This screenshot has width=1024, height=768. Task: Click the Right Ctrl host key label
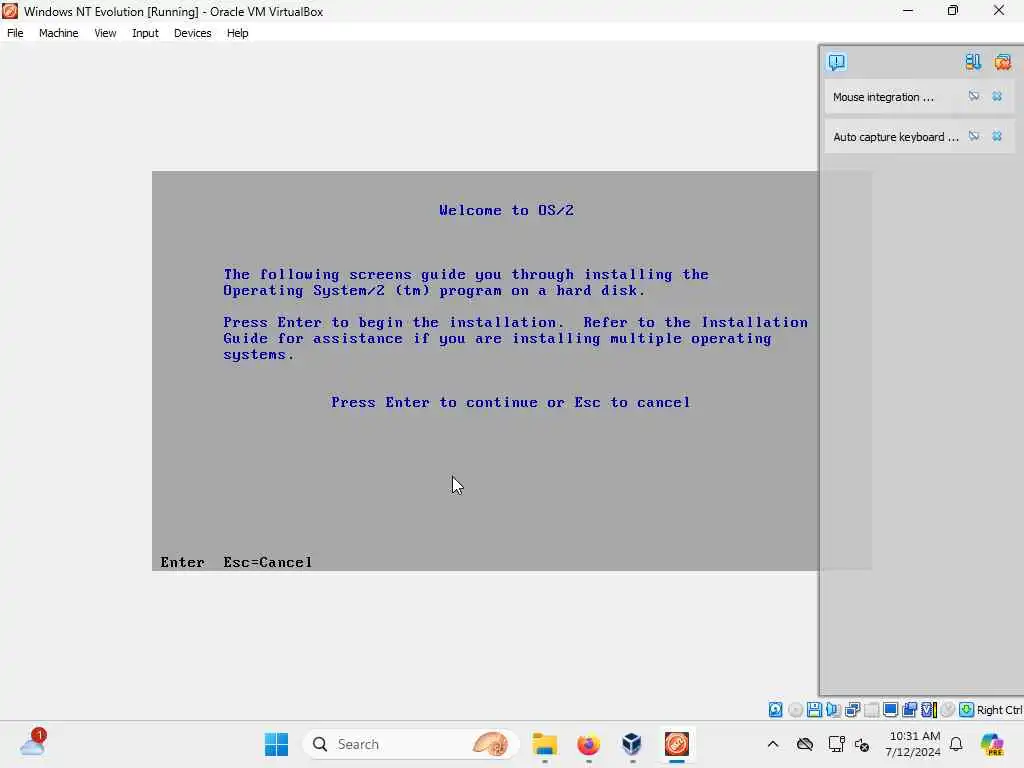click(x=1000, y=710)
